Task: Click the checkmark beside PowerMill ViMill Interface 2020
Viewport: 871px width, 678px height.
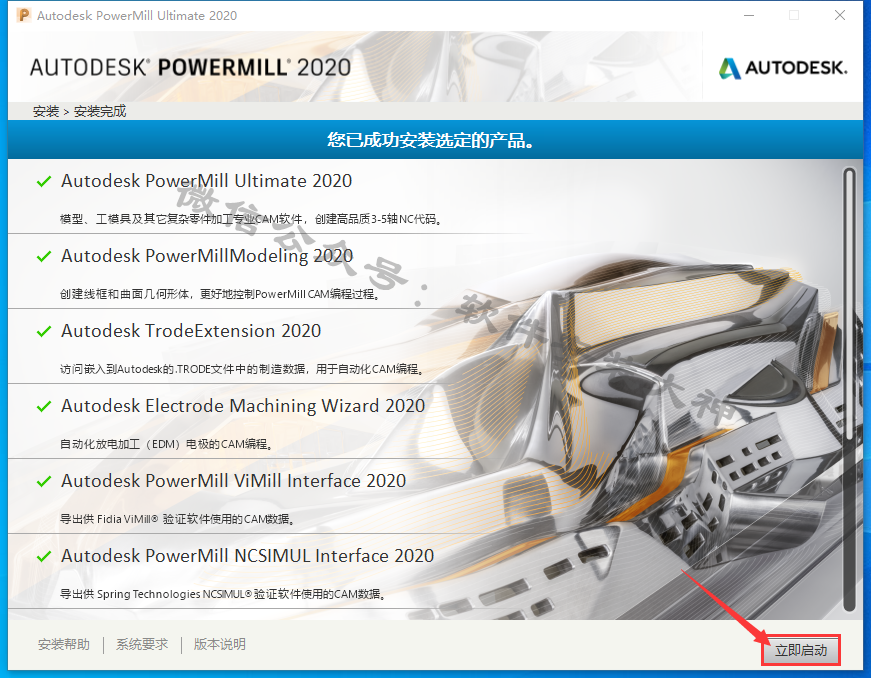Action: point(44,481)
